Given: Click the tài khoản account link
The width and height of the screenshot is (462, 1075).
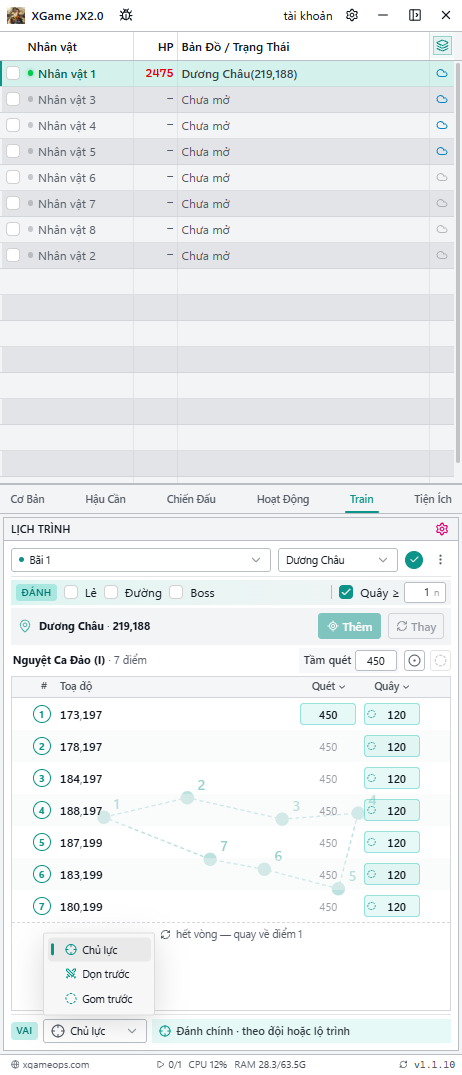Looking at the screenshot, I should click(308, 15).
